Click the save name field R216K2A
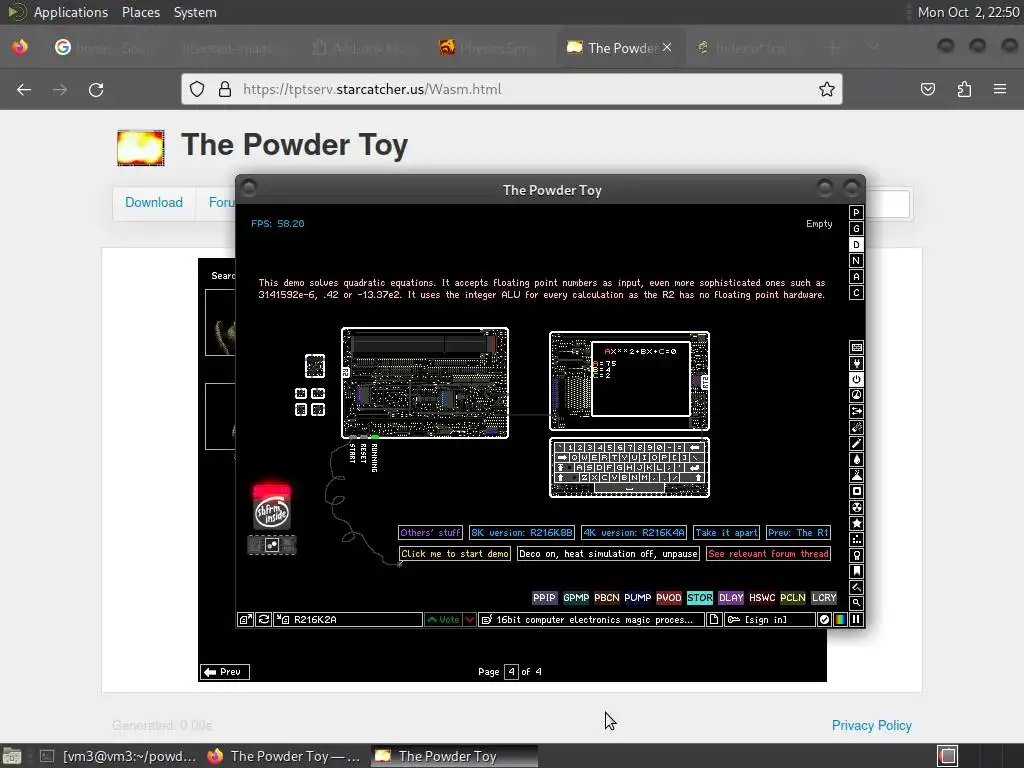 coord(348,620)
